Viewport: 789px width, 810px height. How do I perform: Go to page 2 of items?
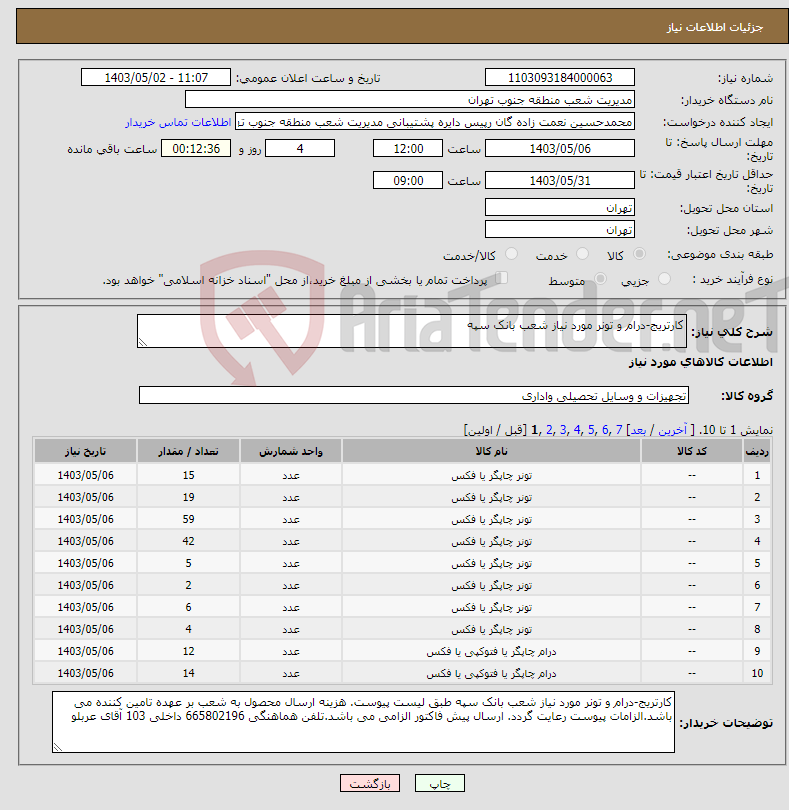(x=549, y=430)
